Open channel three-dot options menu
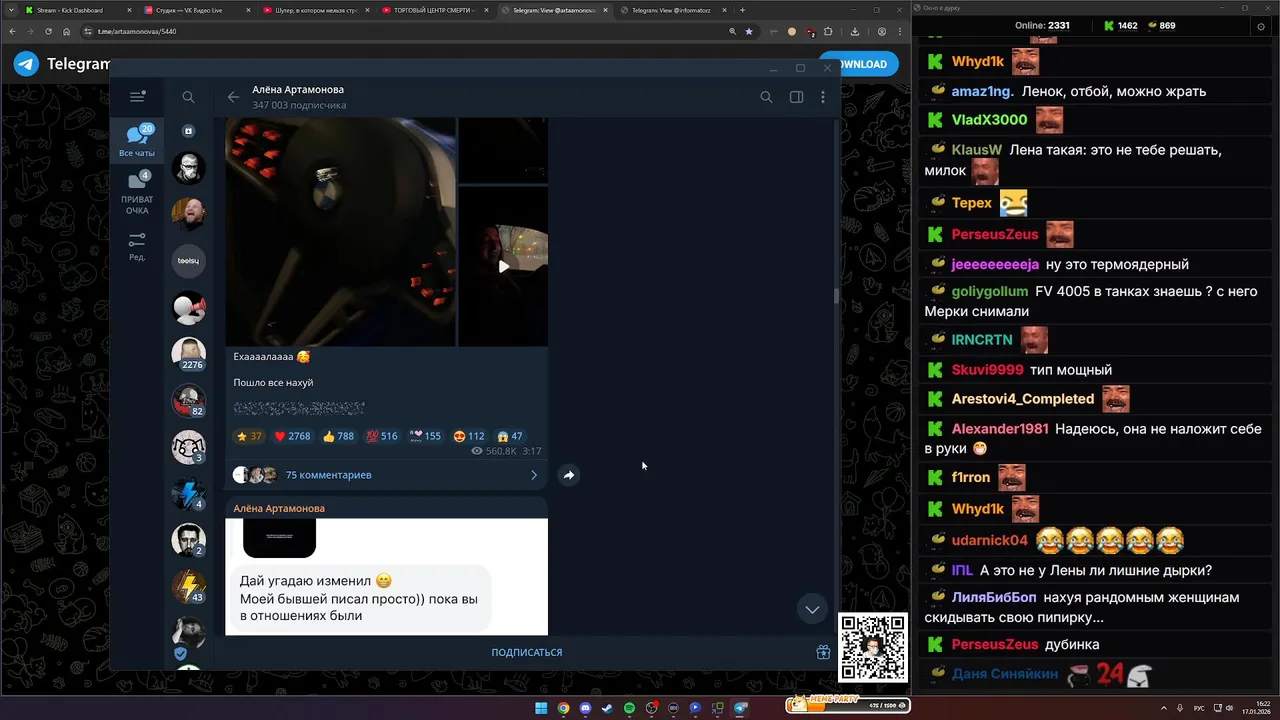This screenshot has height=720, width=1280. (823, 97)
